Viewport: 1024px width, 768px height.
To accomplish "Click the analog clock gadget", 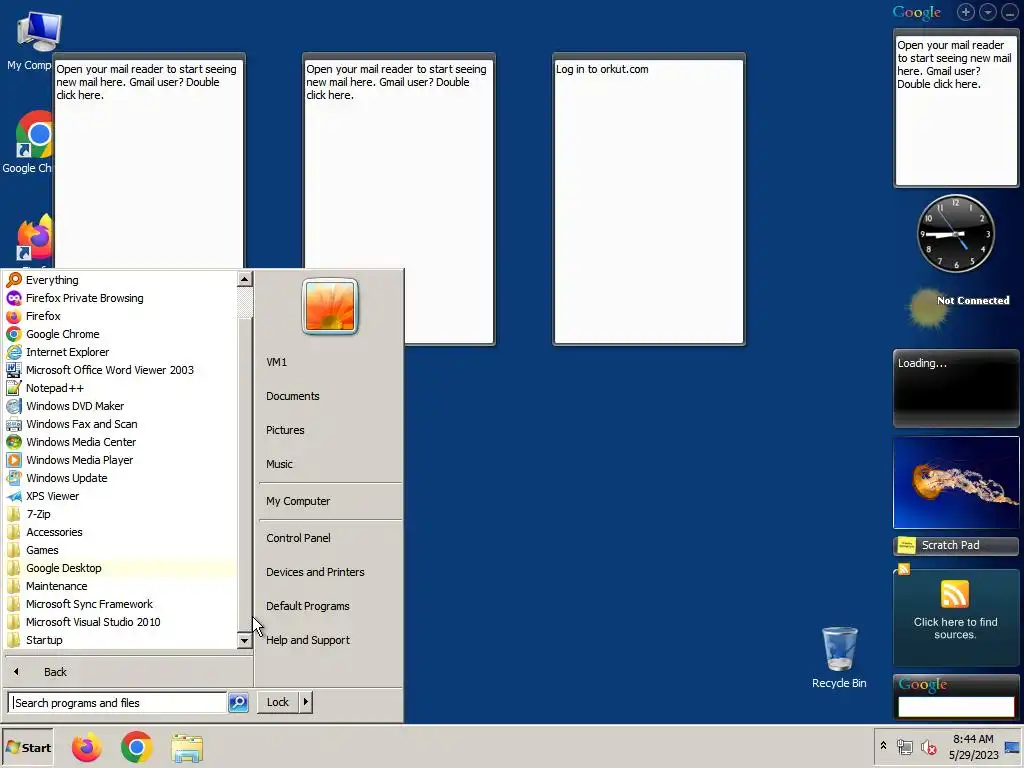I will (x=956, y=233).
